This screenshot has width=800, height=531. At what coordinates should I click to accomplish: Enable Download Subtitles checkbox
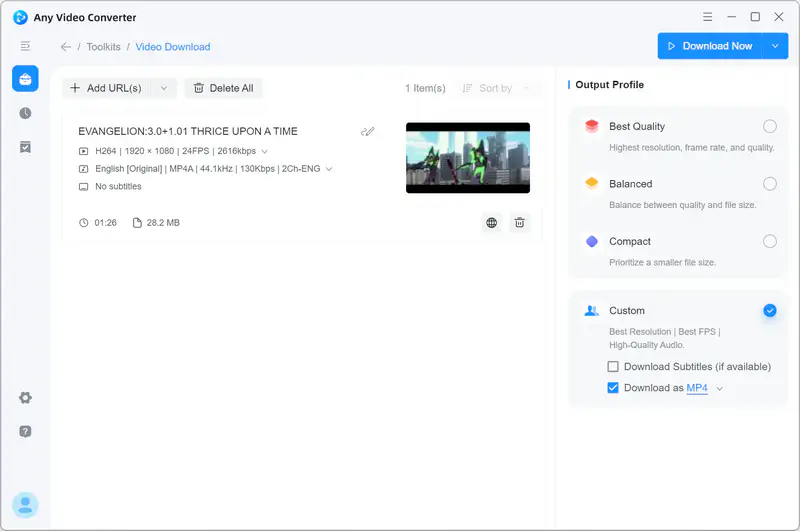613,367
